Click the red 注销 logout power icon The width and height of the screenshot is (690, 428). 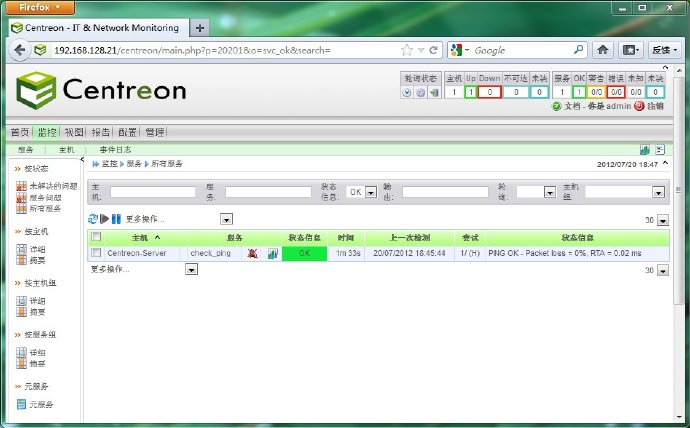click(639, 106)
